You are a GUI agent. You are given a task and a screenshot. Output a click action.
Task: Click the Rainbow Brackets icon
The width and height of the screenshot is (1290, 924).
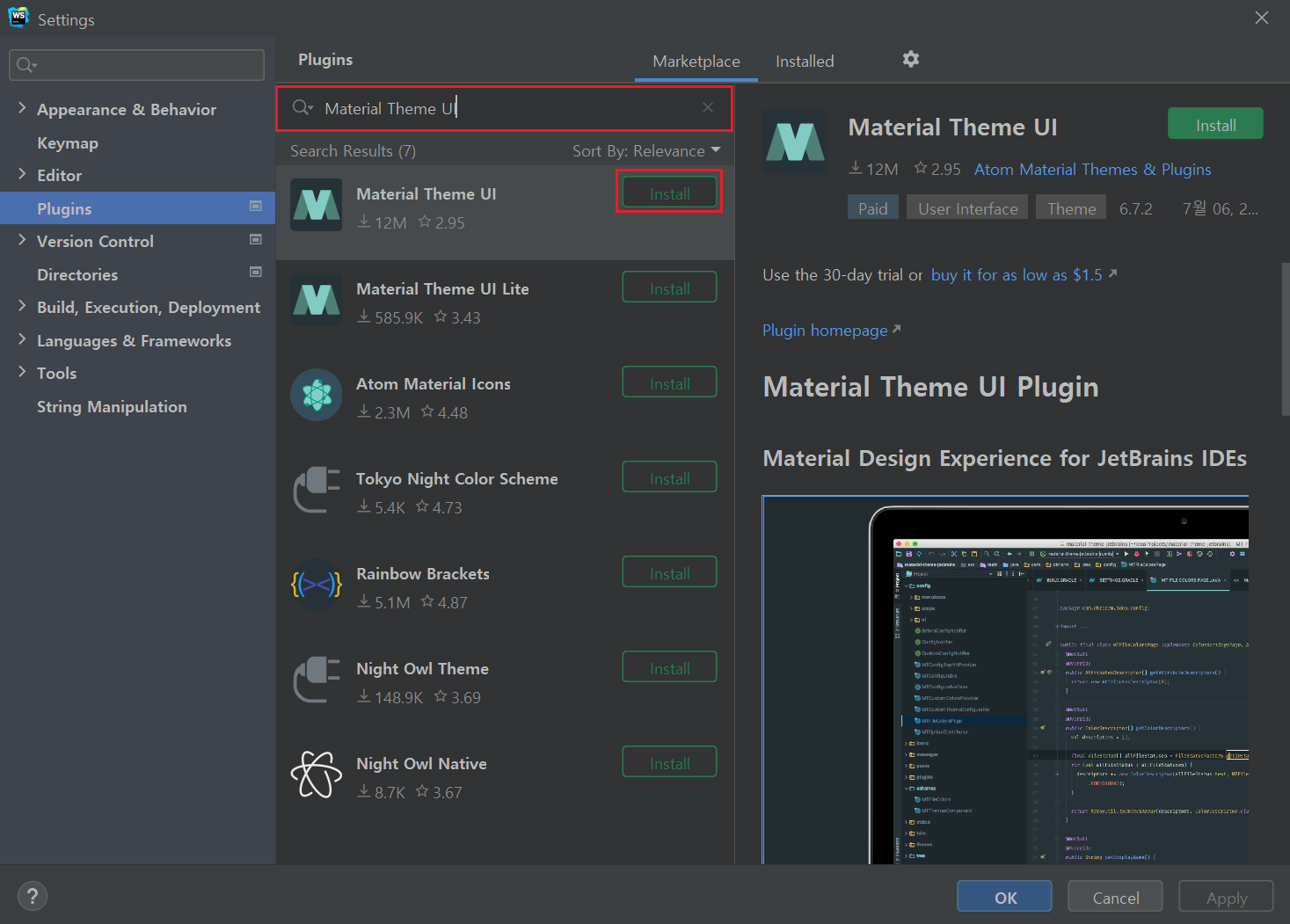point(317,585)
